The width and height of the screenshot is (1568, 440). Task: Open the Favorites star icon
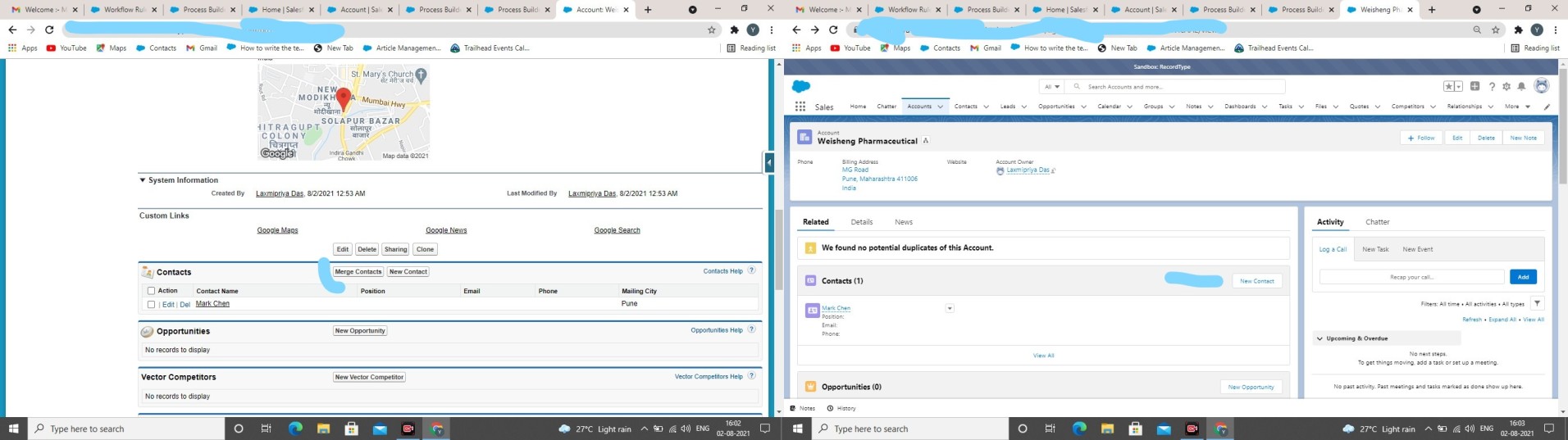coord(1449,86)
